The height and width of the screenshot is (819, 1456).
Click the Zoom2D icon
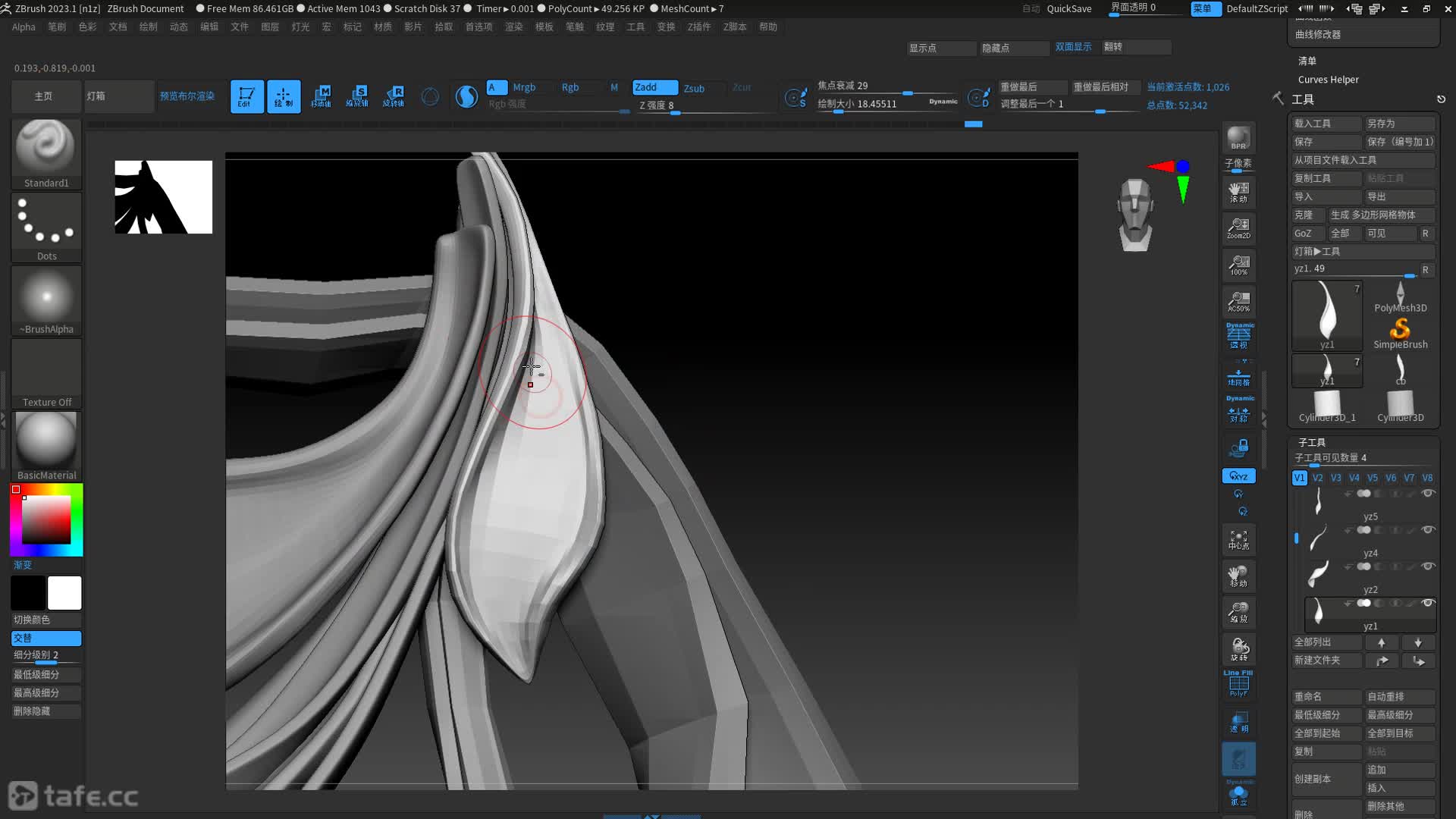(x=1238, y=228)
